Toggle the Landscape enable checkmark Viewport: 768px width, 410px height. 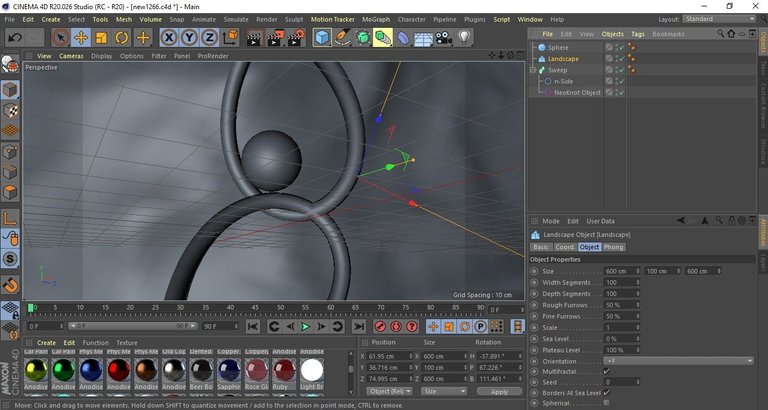pos(620,59)
